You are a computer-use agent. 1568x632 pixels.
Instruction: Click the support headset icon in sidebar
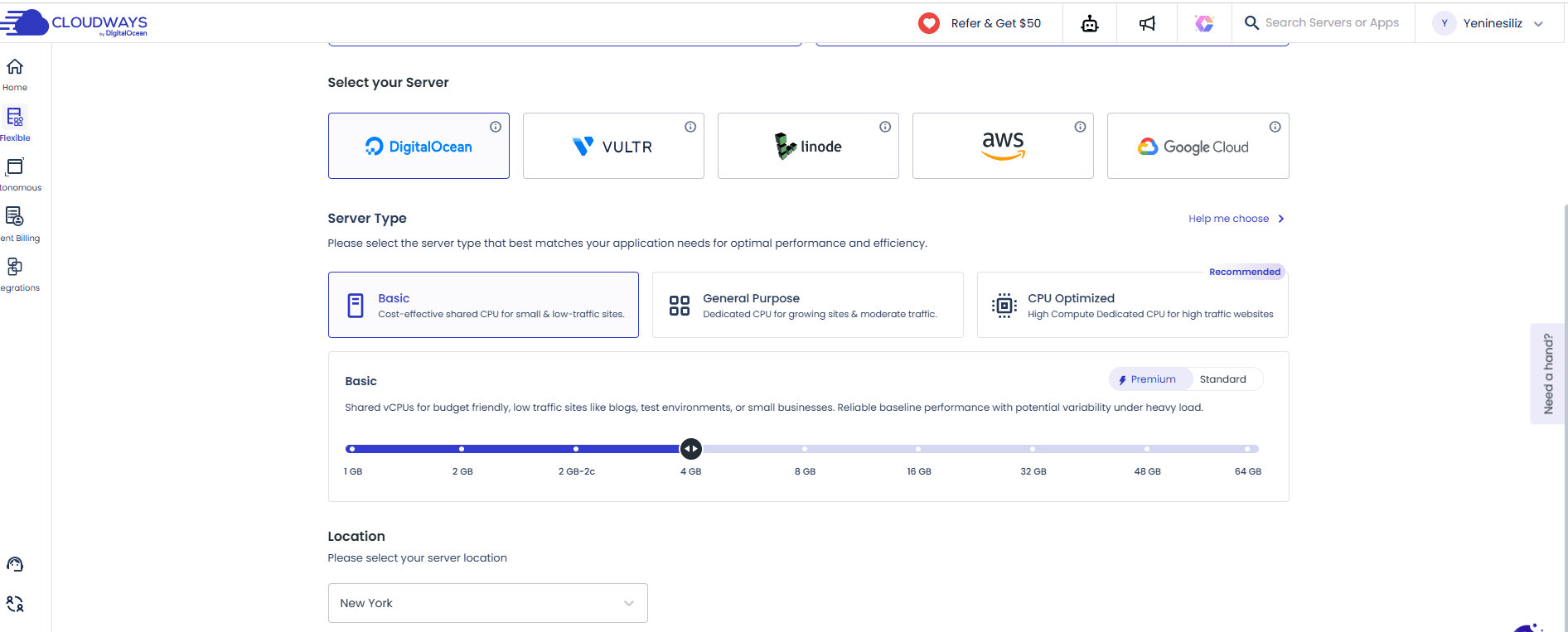(15, 565)
